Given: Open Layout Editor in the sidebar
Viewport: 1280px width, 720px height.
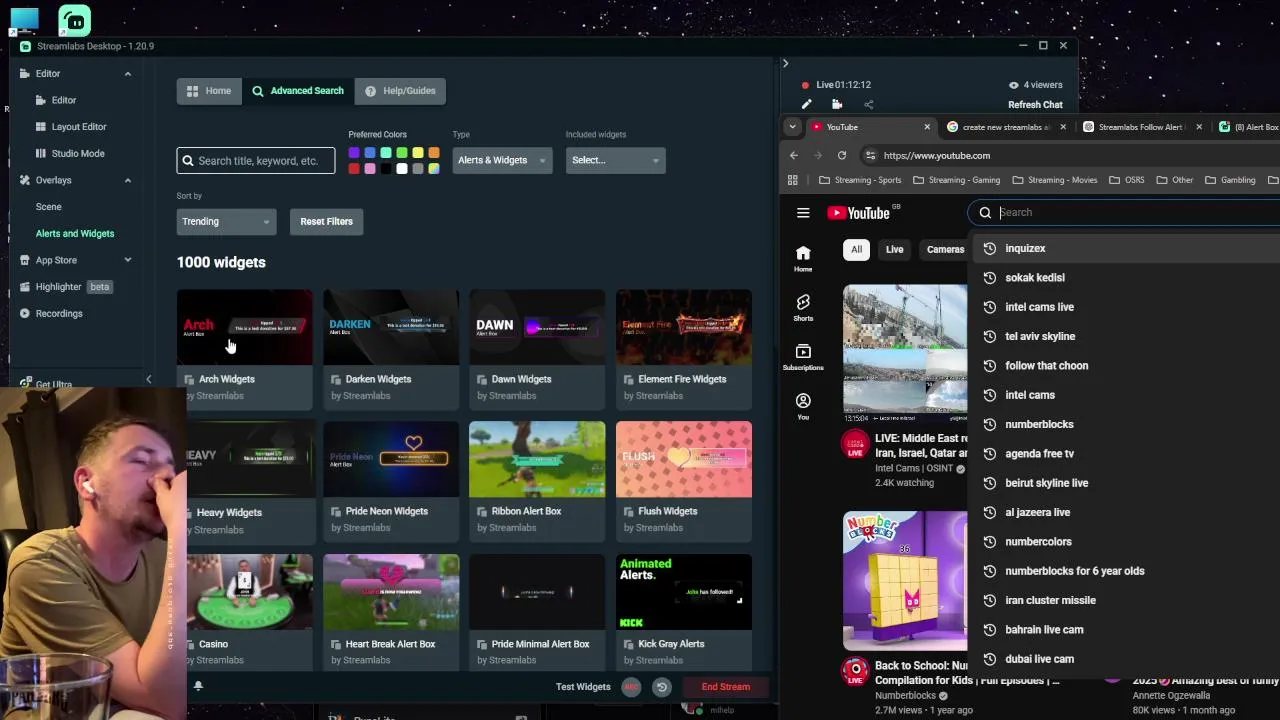Looking at the screenshot, I should pos(79,127).
